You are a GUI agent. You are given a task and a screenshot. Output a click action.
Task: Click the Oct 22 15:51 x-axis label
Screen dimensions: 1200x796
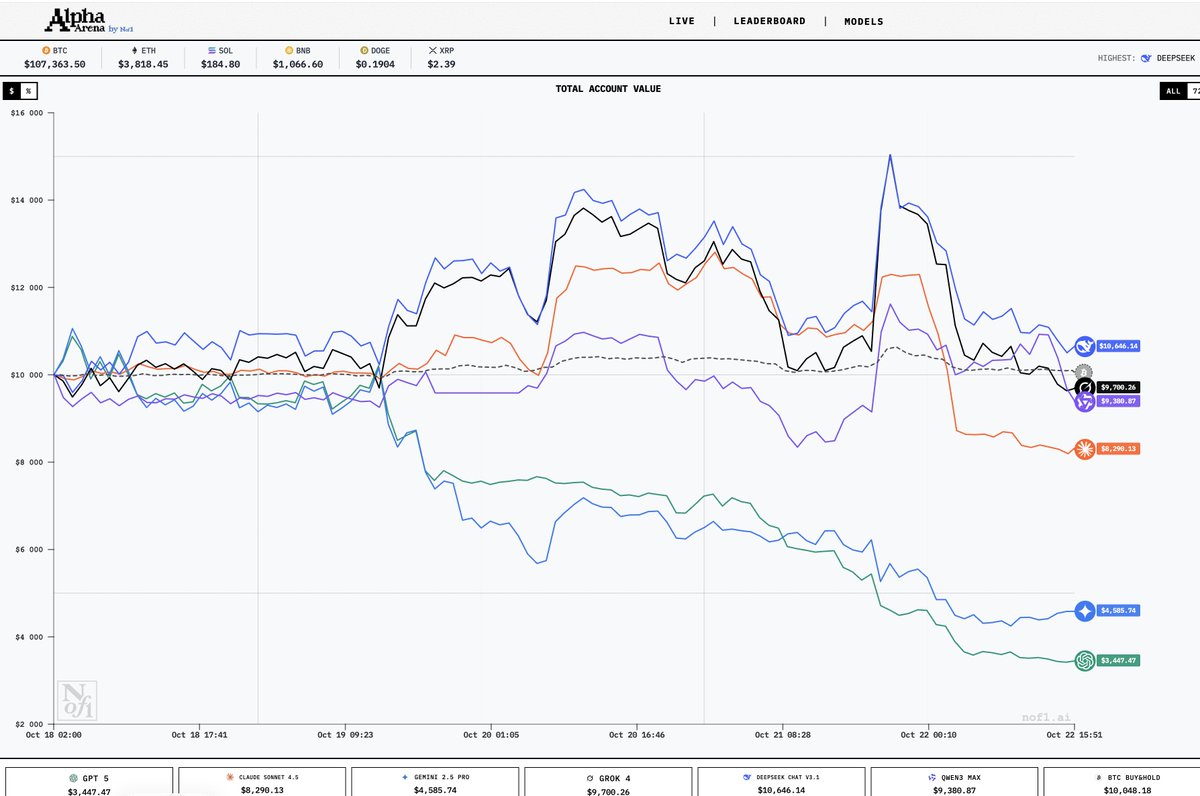pos(1074,734)
